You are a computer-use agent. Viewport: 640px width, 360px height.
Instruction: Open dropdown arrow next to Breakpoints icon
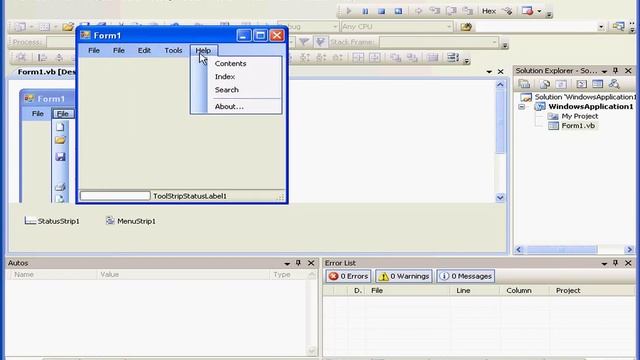pos(539,11)
